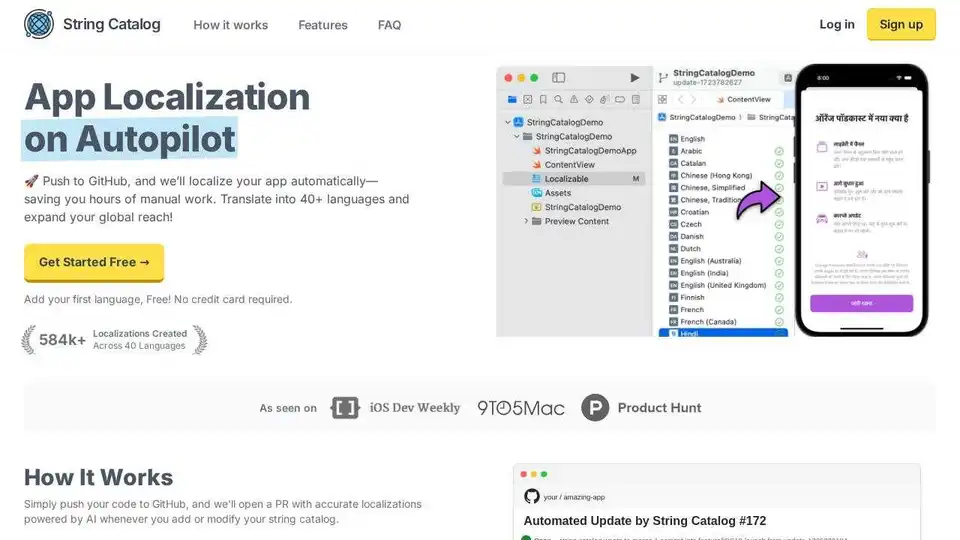Select the Xcode source control navigator icon
Image resolution: width=960 pixels, height=540 pixels.
click(x=528, y=99)
